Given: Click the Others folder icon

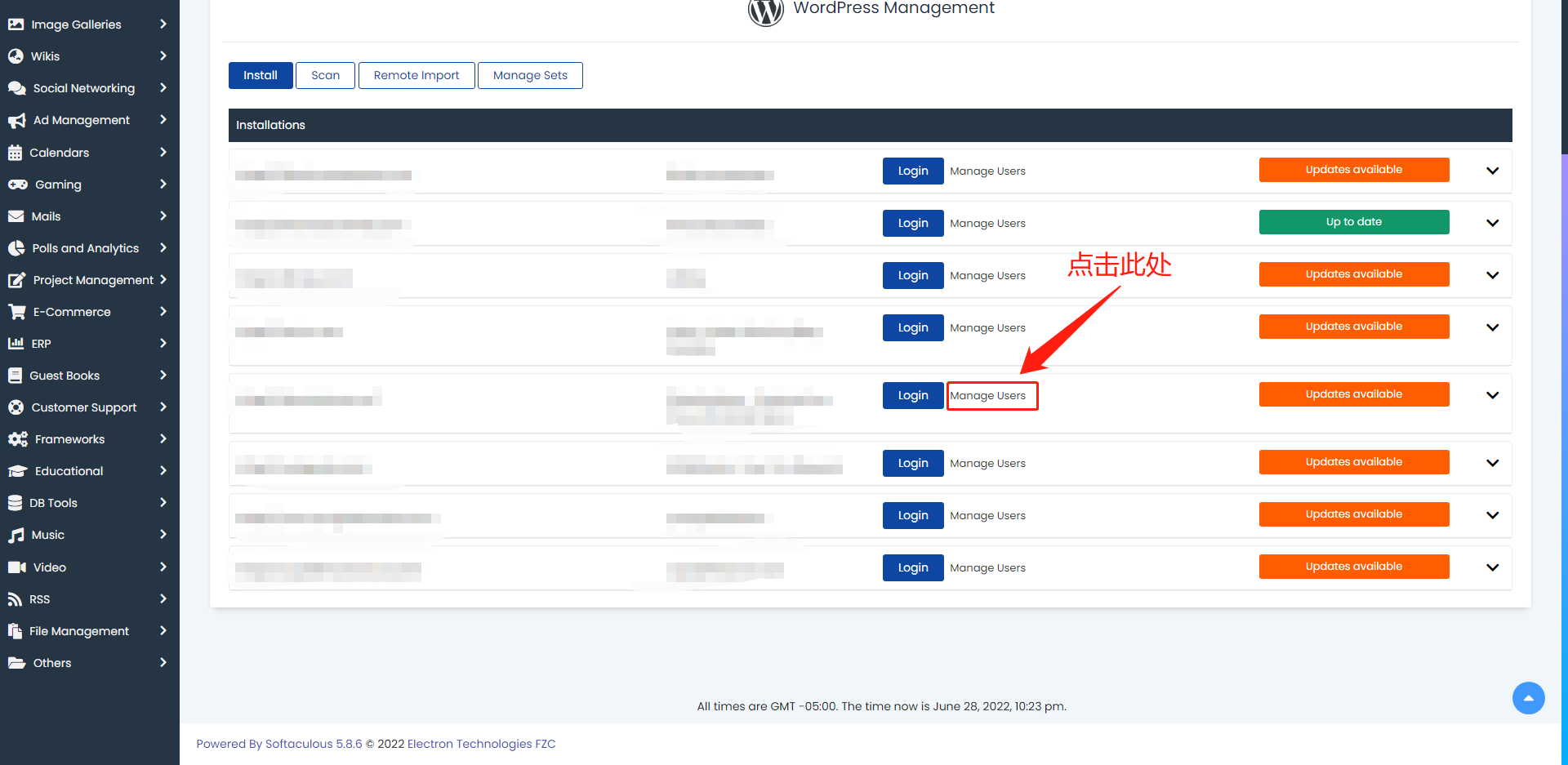Looking at the screenshot, I should pyautogui.click(x=16, y=663).
